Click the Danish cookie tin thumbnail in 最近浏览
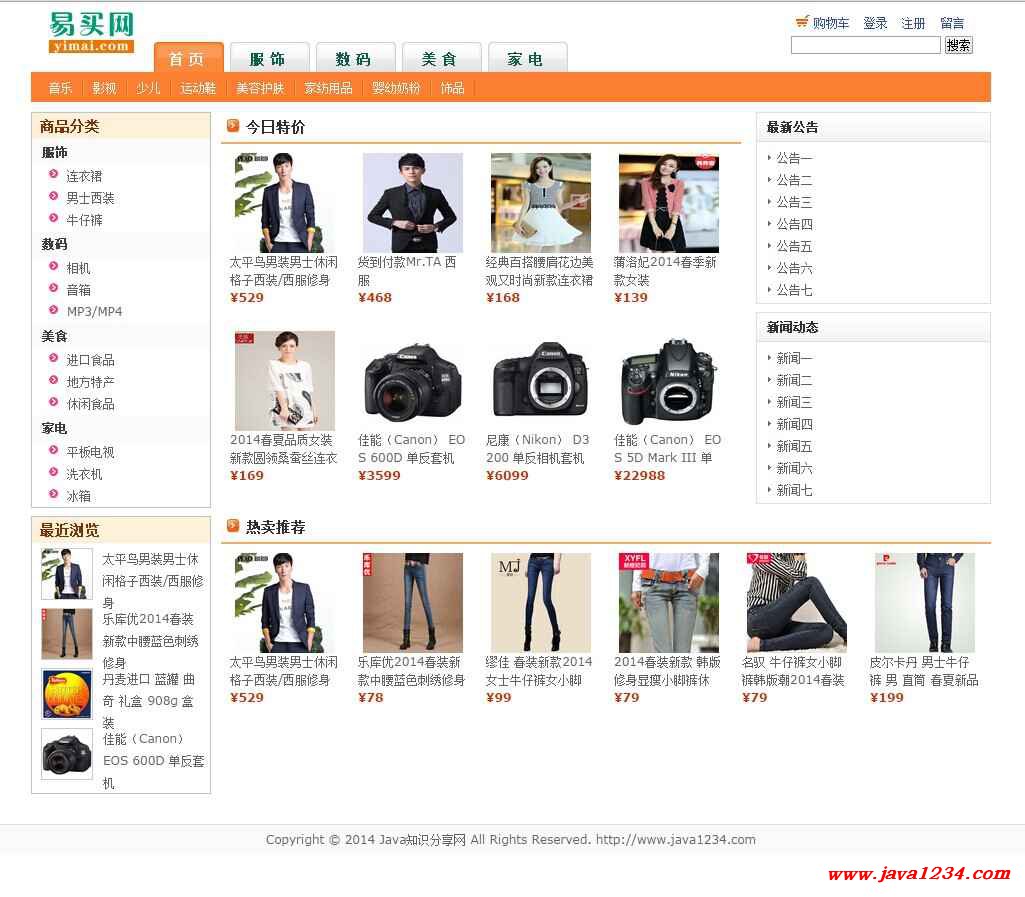This screenshot has height=897, width=1025. tap(67, 694)
